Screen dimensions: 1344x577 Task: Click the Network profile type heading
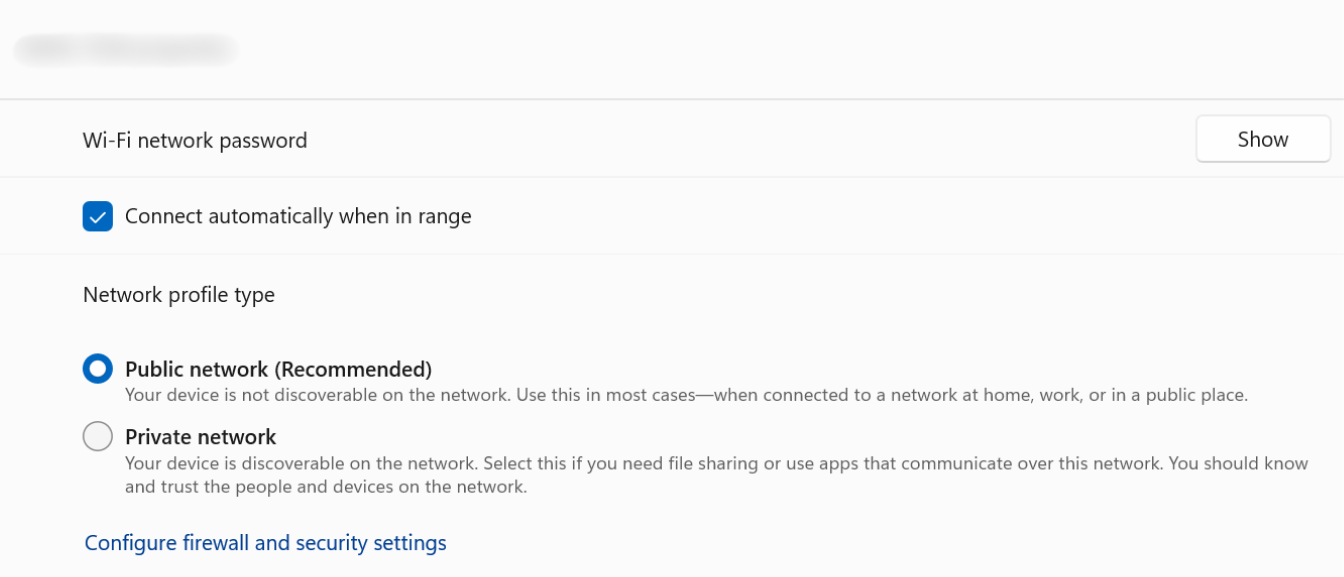(x=177, y=294)
